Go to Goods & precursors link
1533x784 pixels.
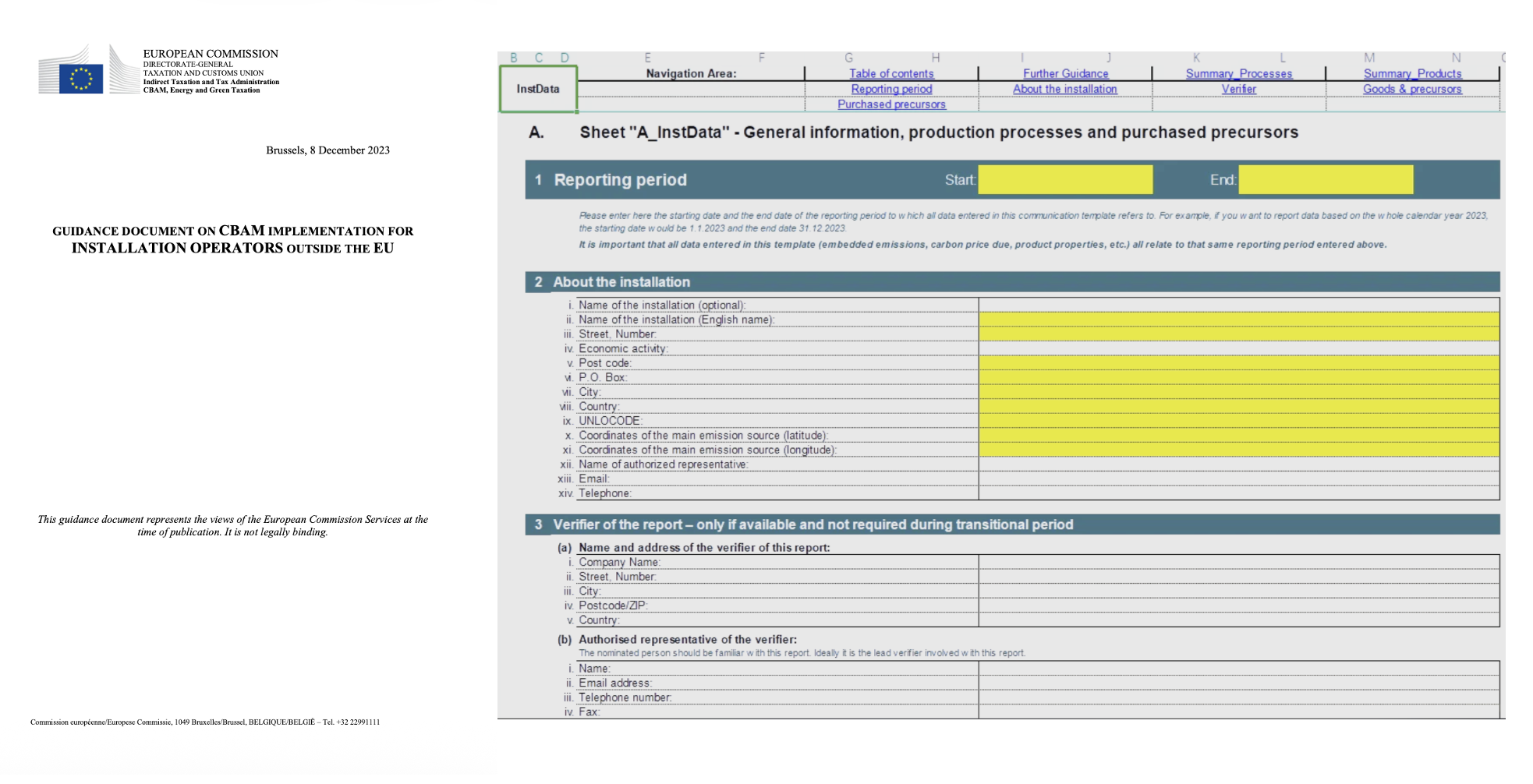click(1411, 90)
